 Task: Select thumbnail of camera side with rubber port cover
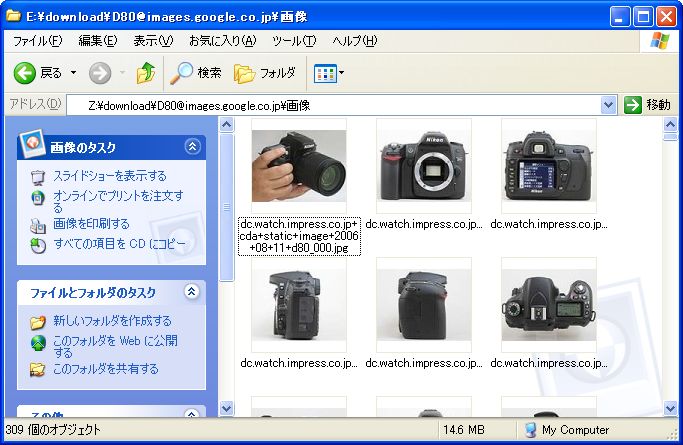coord(299,305)
